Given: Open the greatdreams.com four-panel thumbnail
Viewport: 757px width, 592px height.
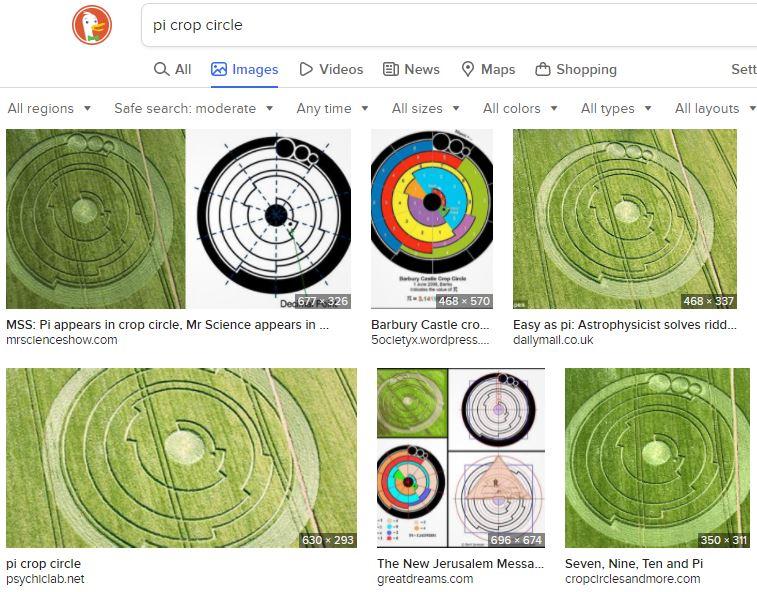Looking at the screenshot, I should point(461,458).
